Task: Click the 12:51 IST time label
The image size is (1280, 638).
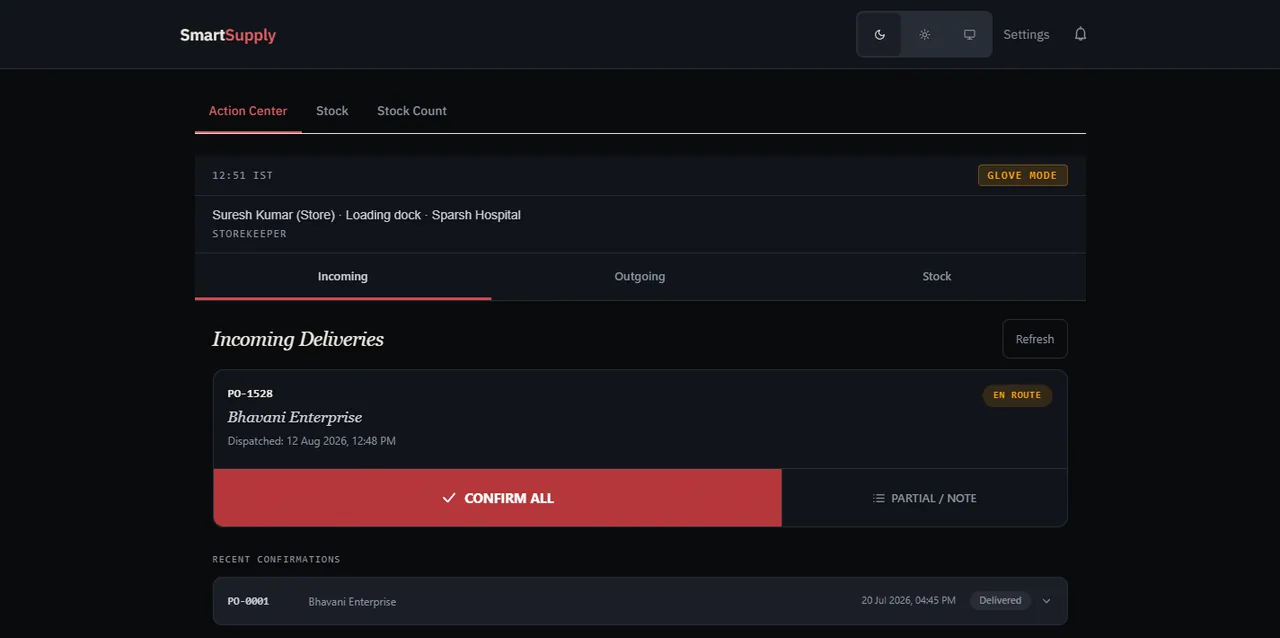Action: (x=242, y=175)
